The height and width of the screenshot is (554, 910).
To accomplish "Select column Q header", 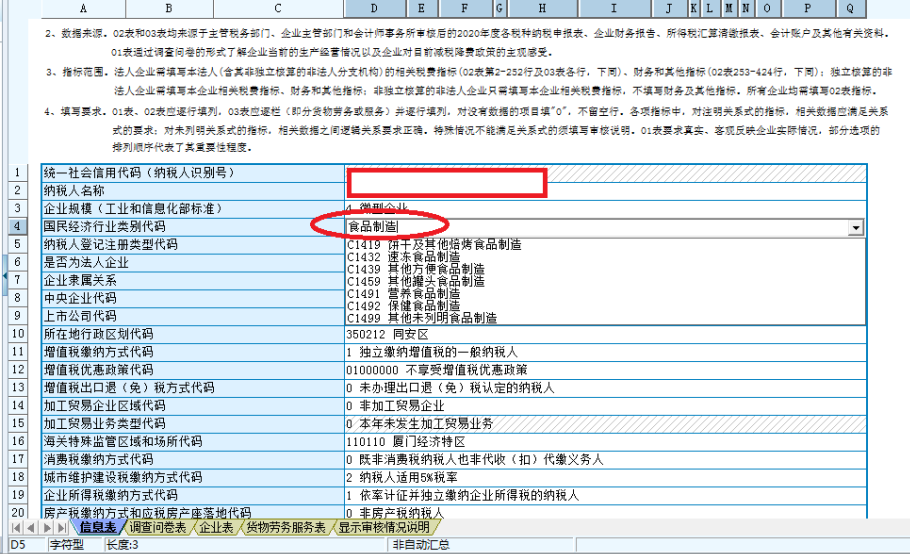I will 851,8.
